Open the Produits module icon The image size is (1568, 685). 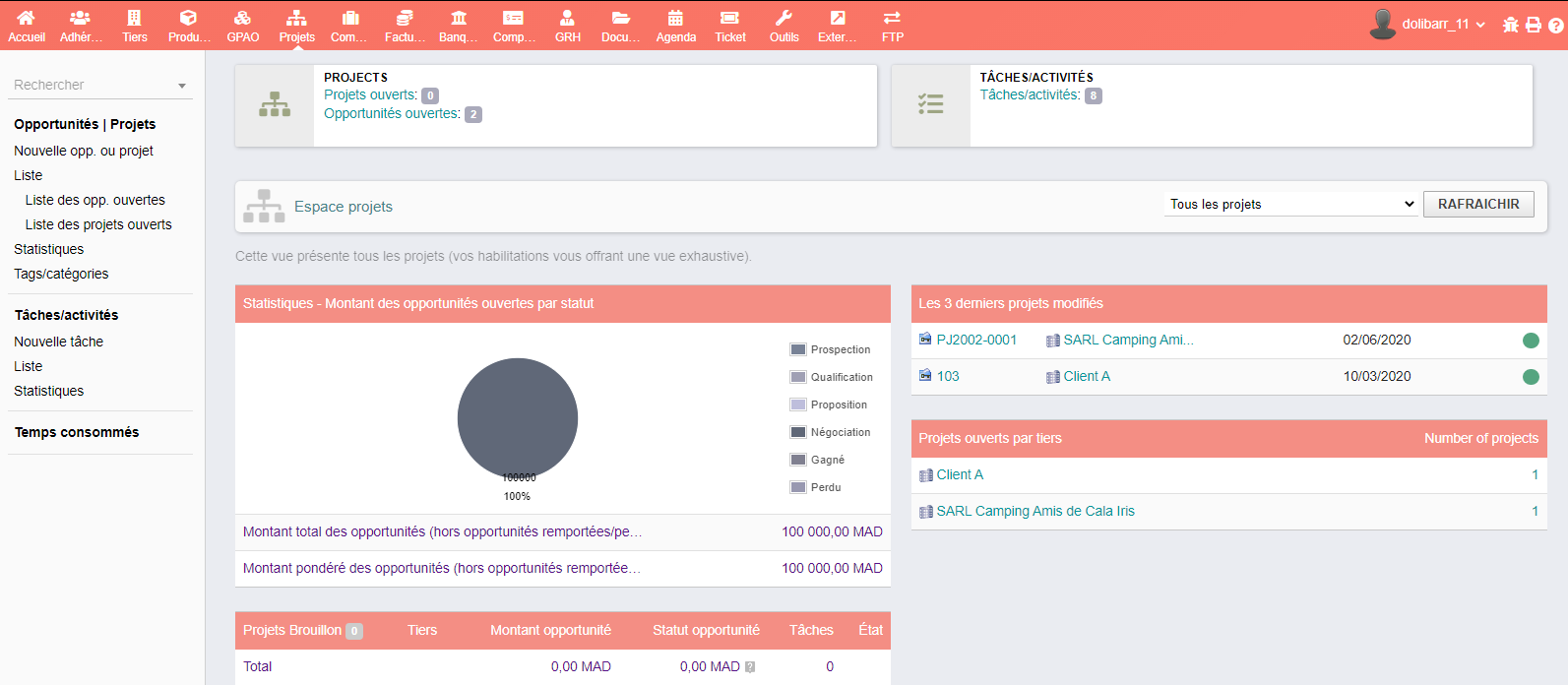[x=189, y=18]
